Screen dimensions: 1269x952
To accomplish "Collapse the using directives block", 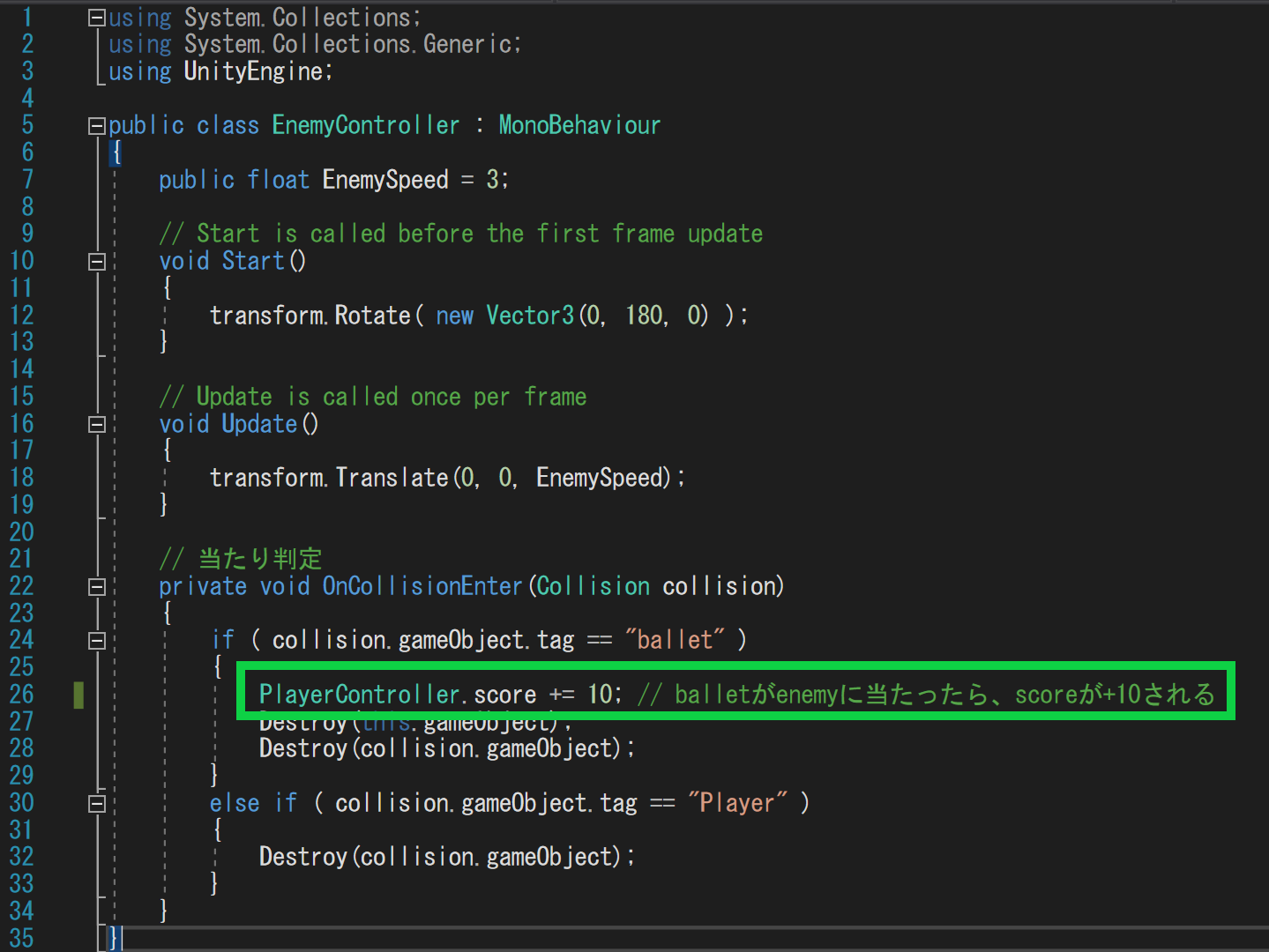I will pos(97,18).
